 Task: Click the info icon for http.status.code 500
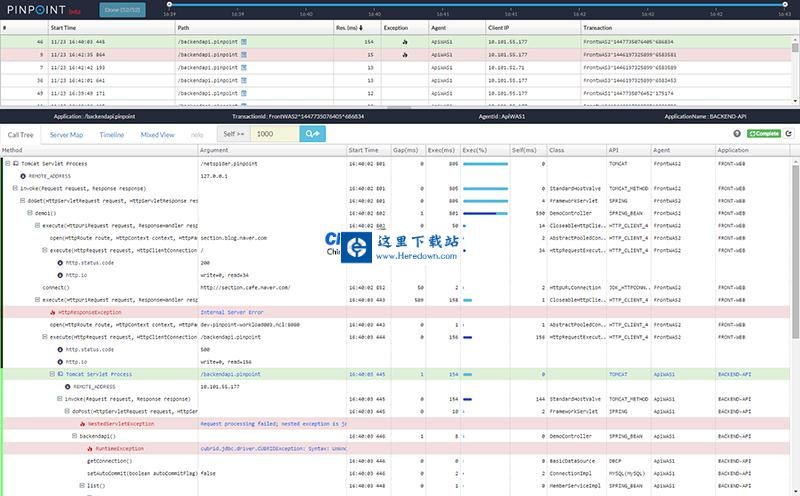click(x=60, y=350)
